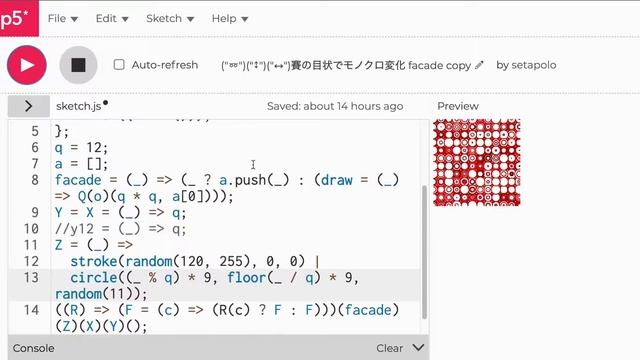This screenshot has width=640, height=360.
Task: Place cursor on line 7 'a = [];'
Action: coord(81,164)
